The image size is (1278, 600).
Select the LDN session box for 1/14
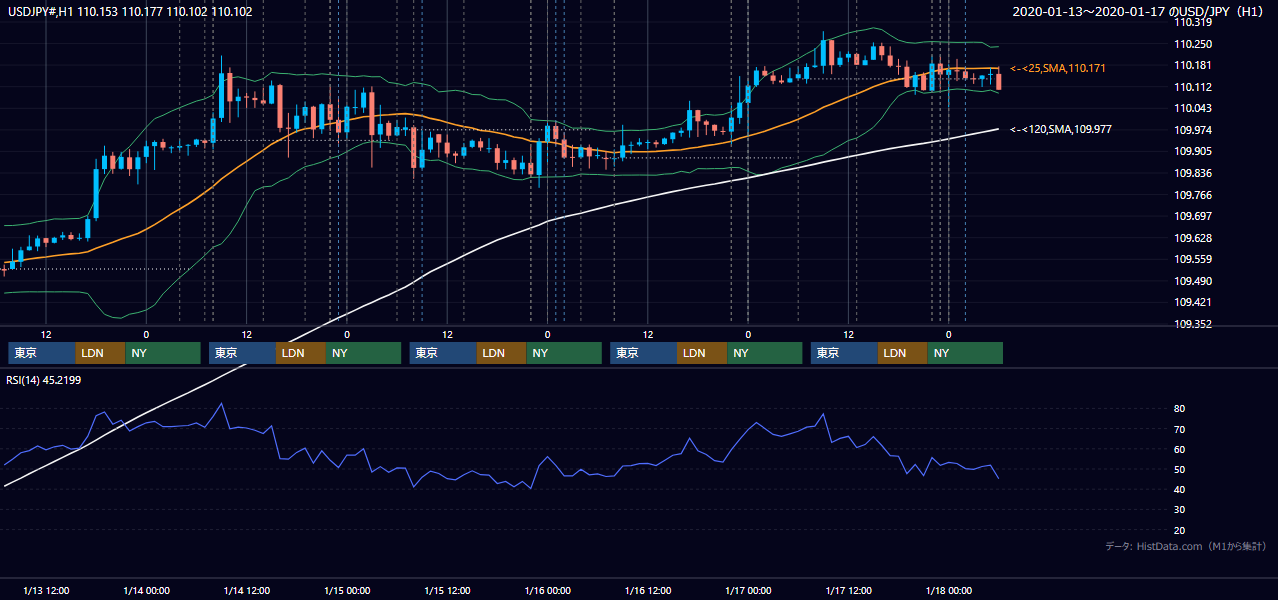click(x=301, y=353)
